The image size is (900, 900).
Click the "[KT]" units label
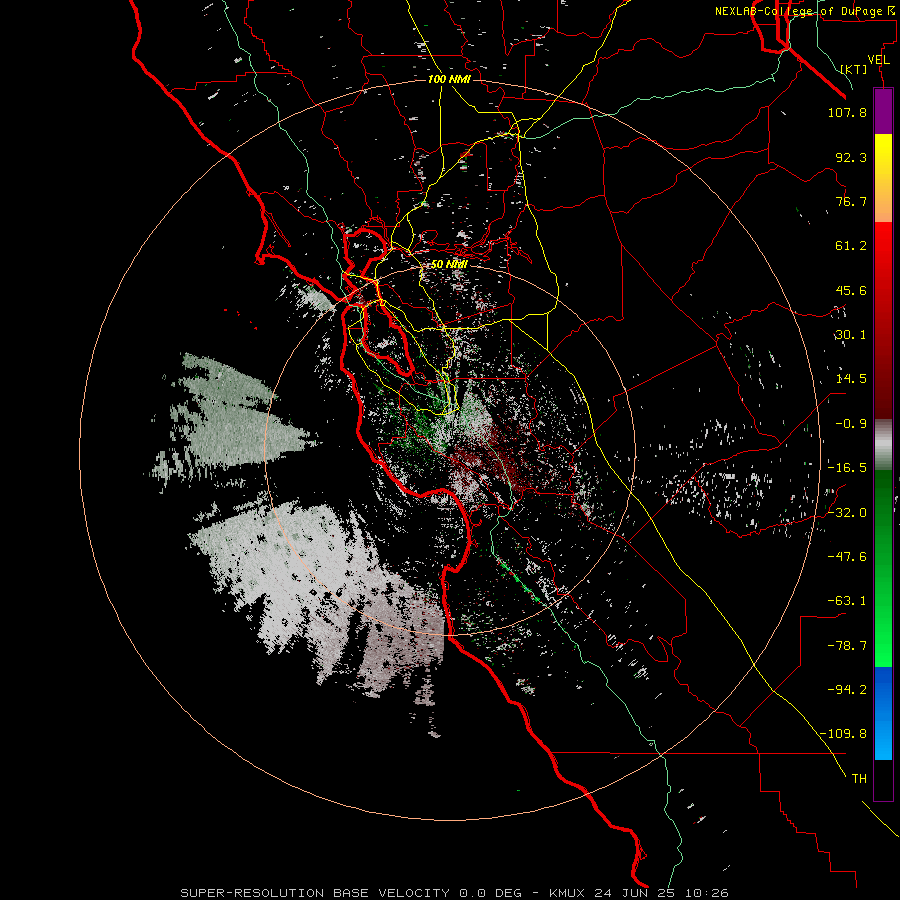click(854, 69)
